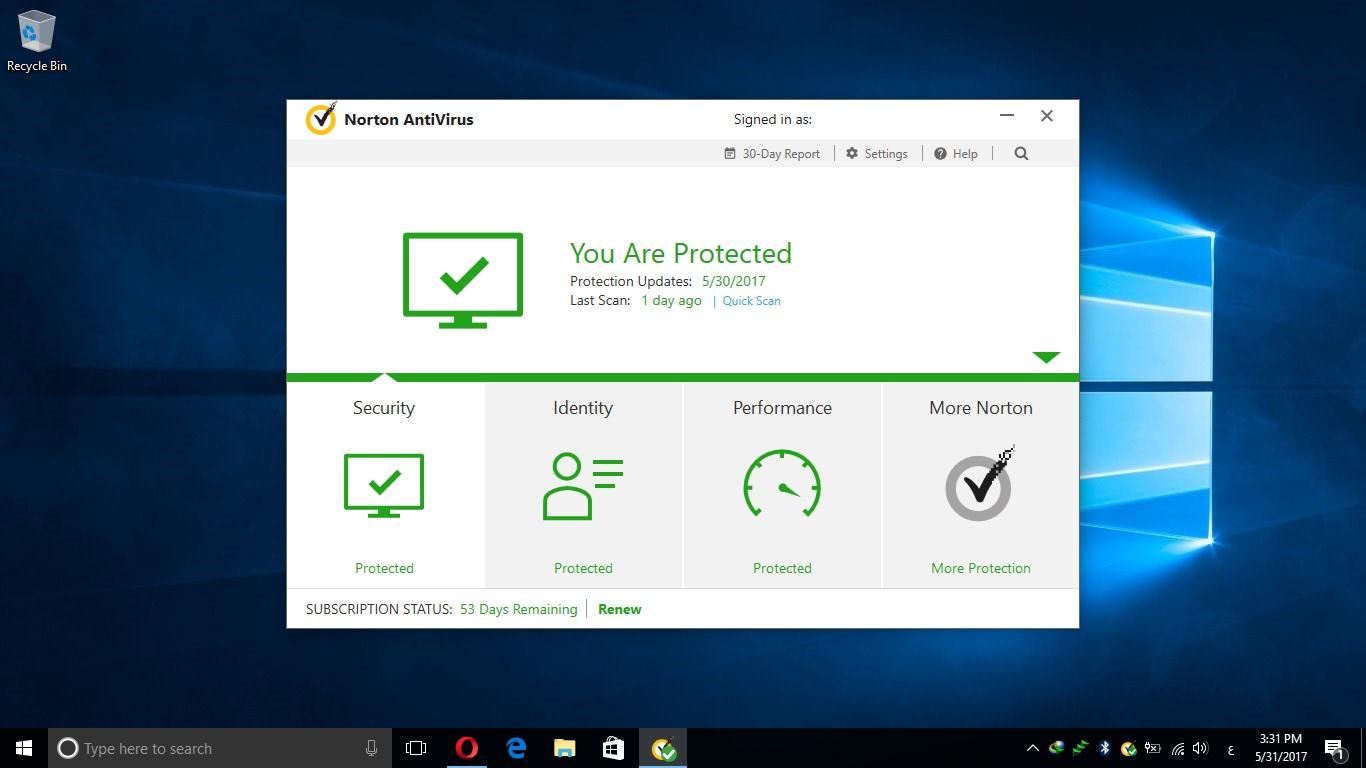Open the Help menu
The height and width of the screenshot is (768, 1366).
[x=956, y=154]
